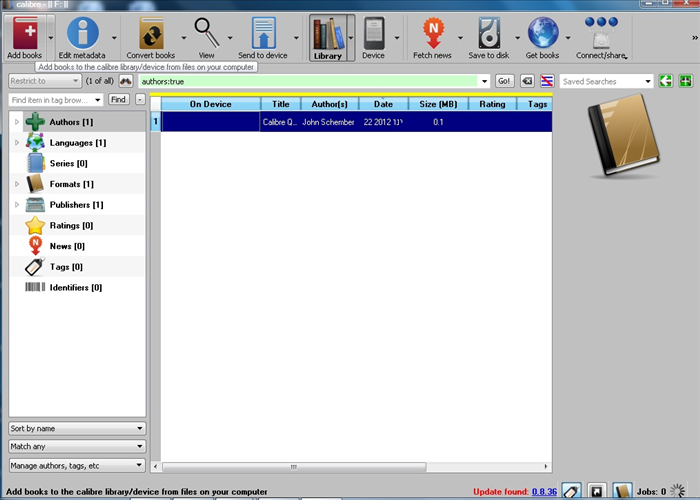Open Library dropdown arrow
Screen dimensions: 700x500
coord(351,38)
